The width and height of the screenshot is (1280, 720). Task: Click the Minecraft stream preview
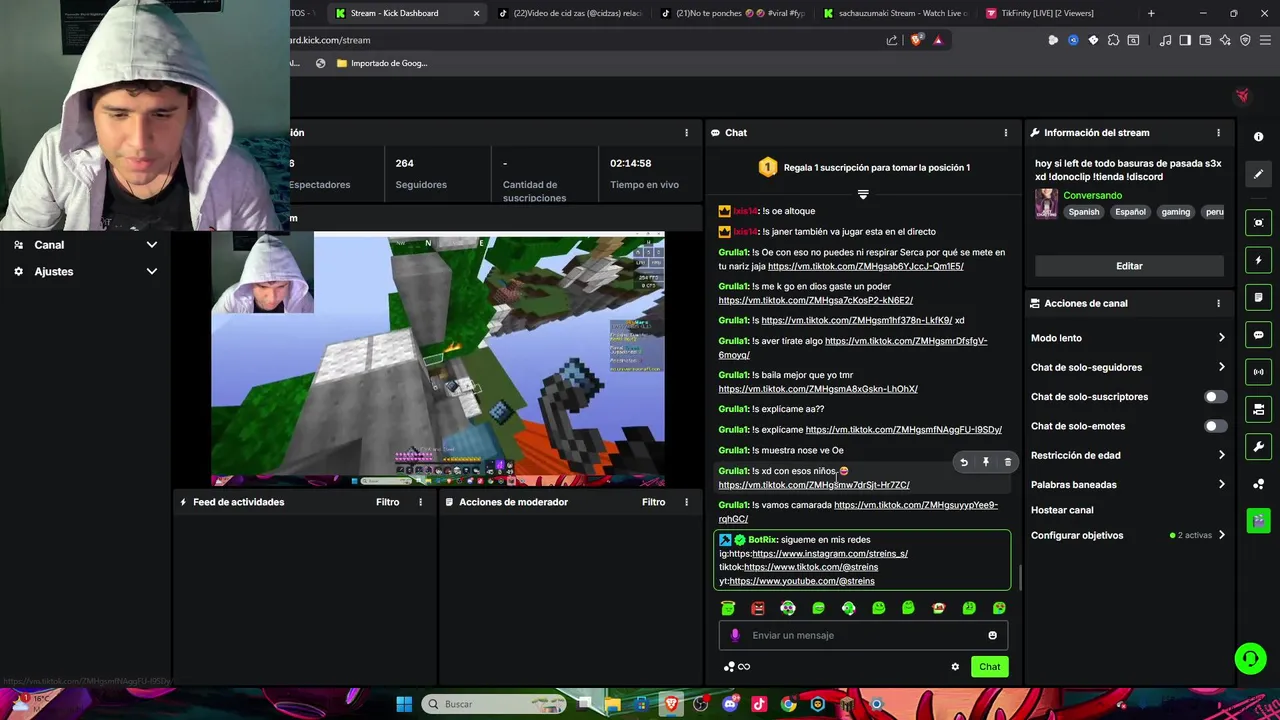(x=438, y=358)
